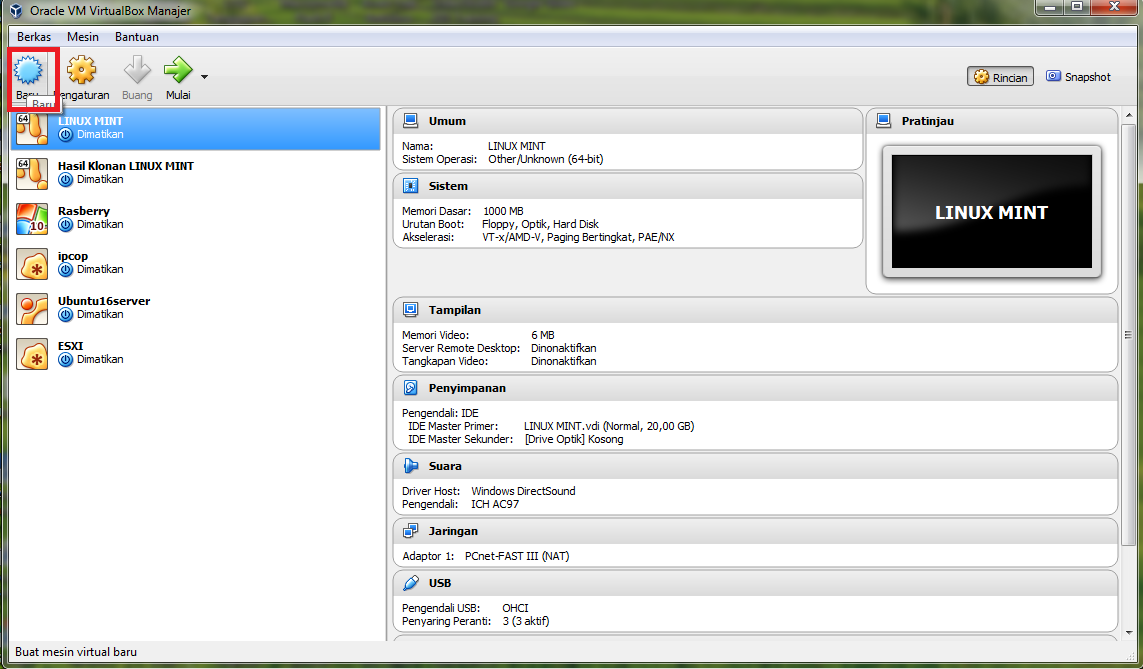Open the Suara settings header link
Image resolution: width=1143 pixels, height=669 pixels.
(x=445, y=466)
